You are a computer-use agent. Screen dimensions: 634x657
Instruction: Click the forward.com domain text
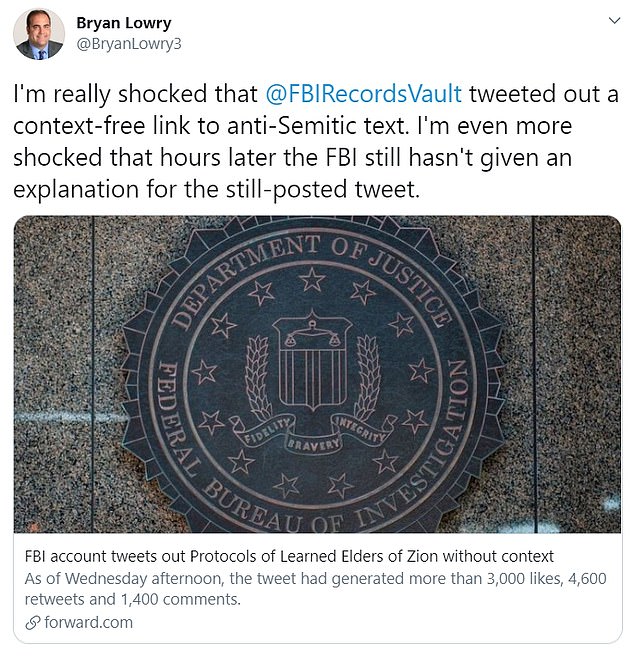90,622
